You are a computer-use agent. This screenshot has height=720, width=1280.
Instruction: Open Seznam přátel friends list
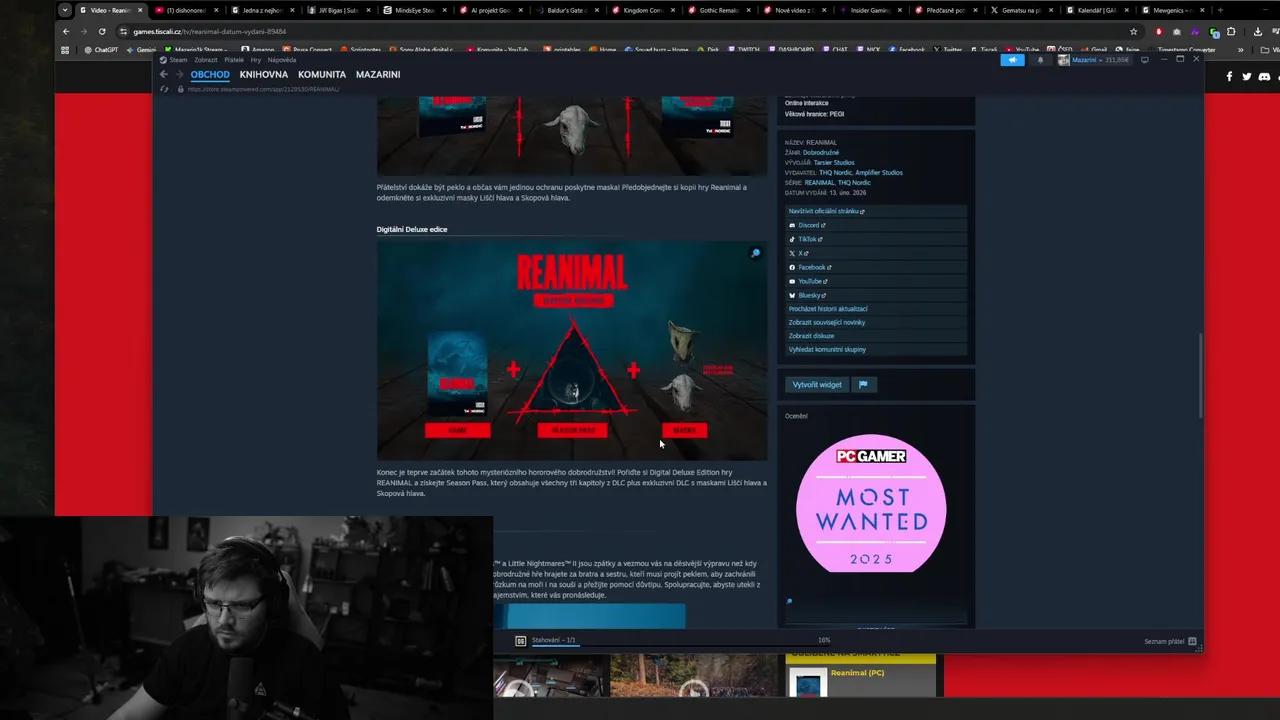tap(1170, 641)
